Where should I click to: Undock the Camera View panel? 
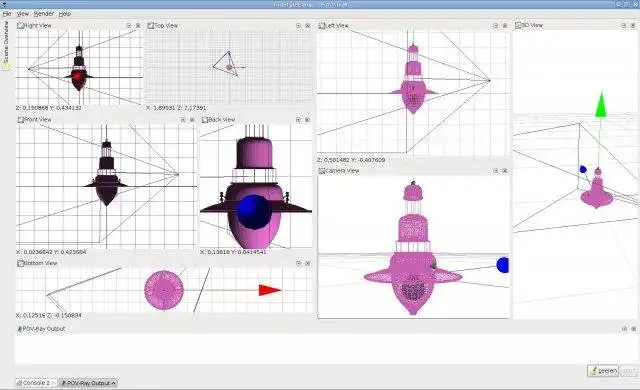[496, 171]
